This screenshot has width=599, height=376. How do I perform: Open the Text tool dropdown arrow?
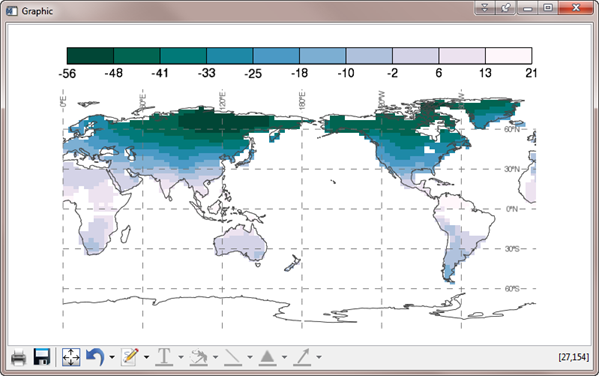[181, 357]
